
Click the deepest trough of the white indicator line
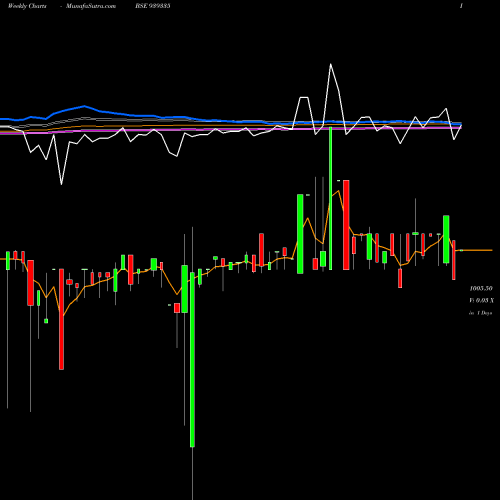61,184
